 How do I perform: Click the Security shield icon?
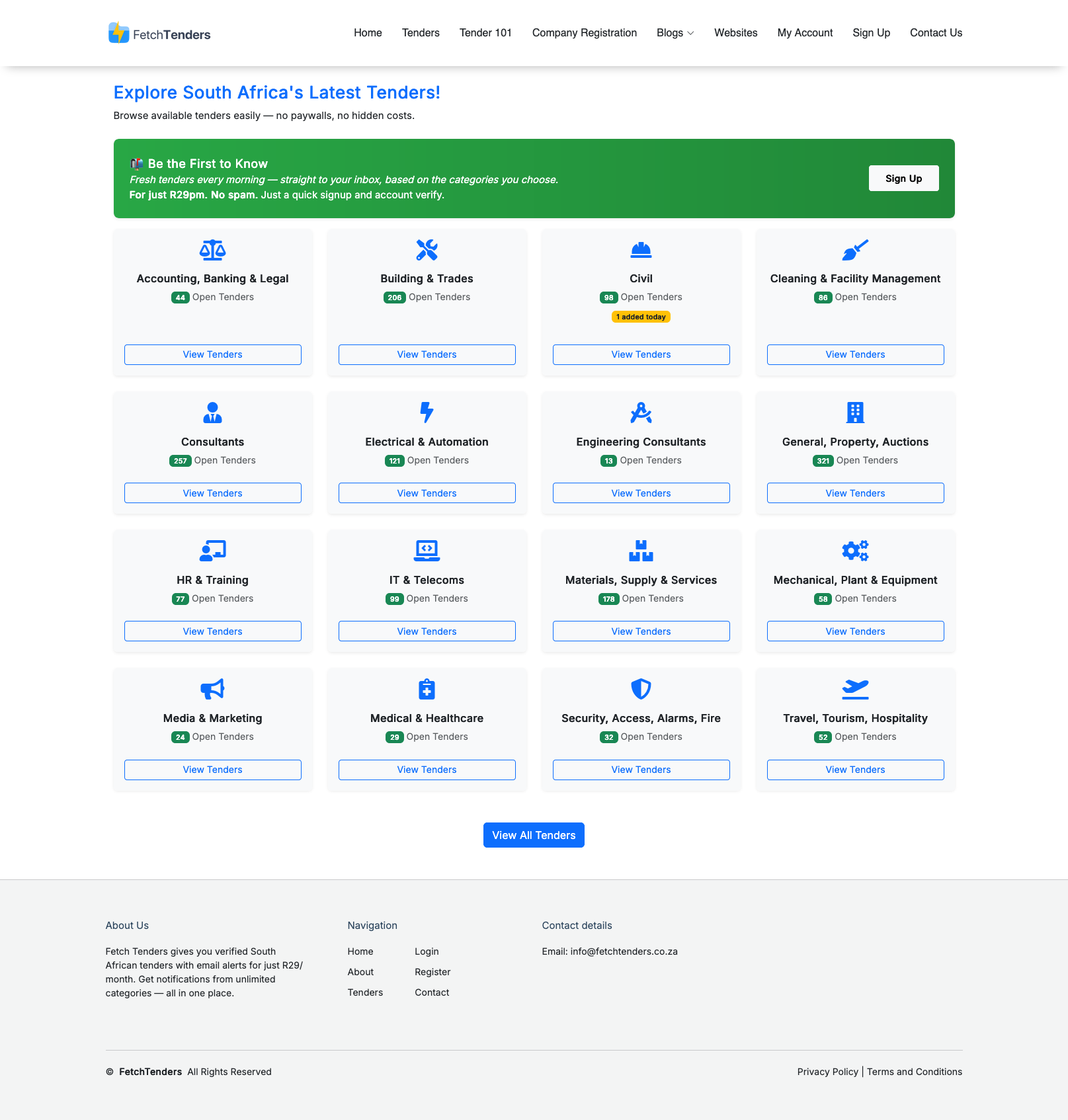point(640,689)
